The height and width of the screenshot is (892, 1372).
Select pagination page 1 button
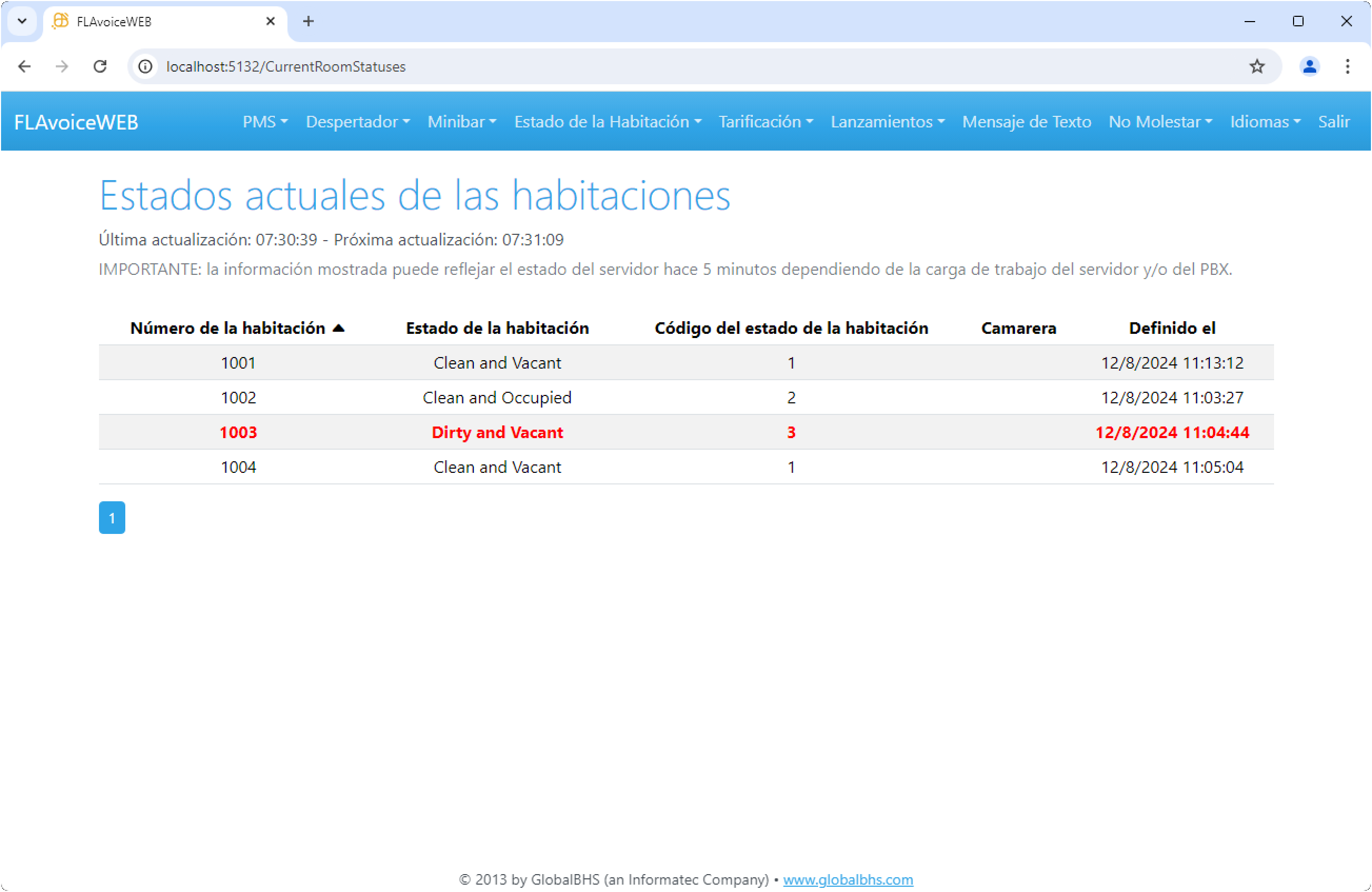click(112, 518)
